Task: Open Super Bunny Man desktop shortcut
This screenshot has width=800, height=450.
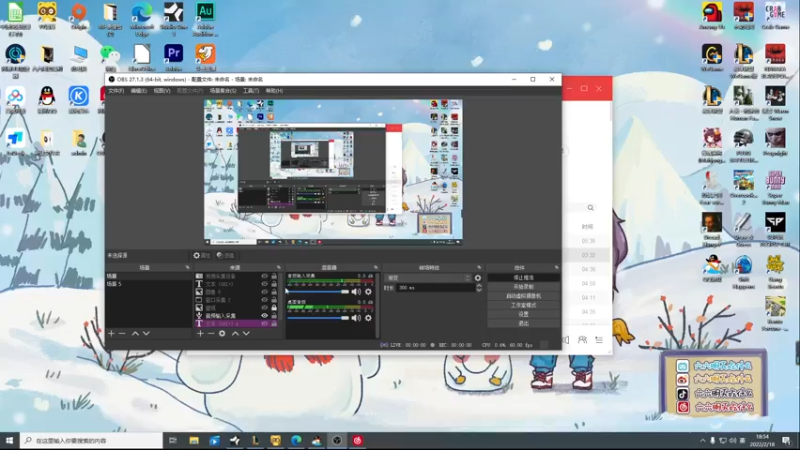Action: click(x=775, y=188)
